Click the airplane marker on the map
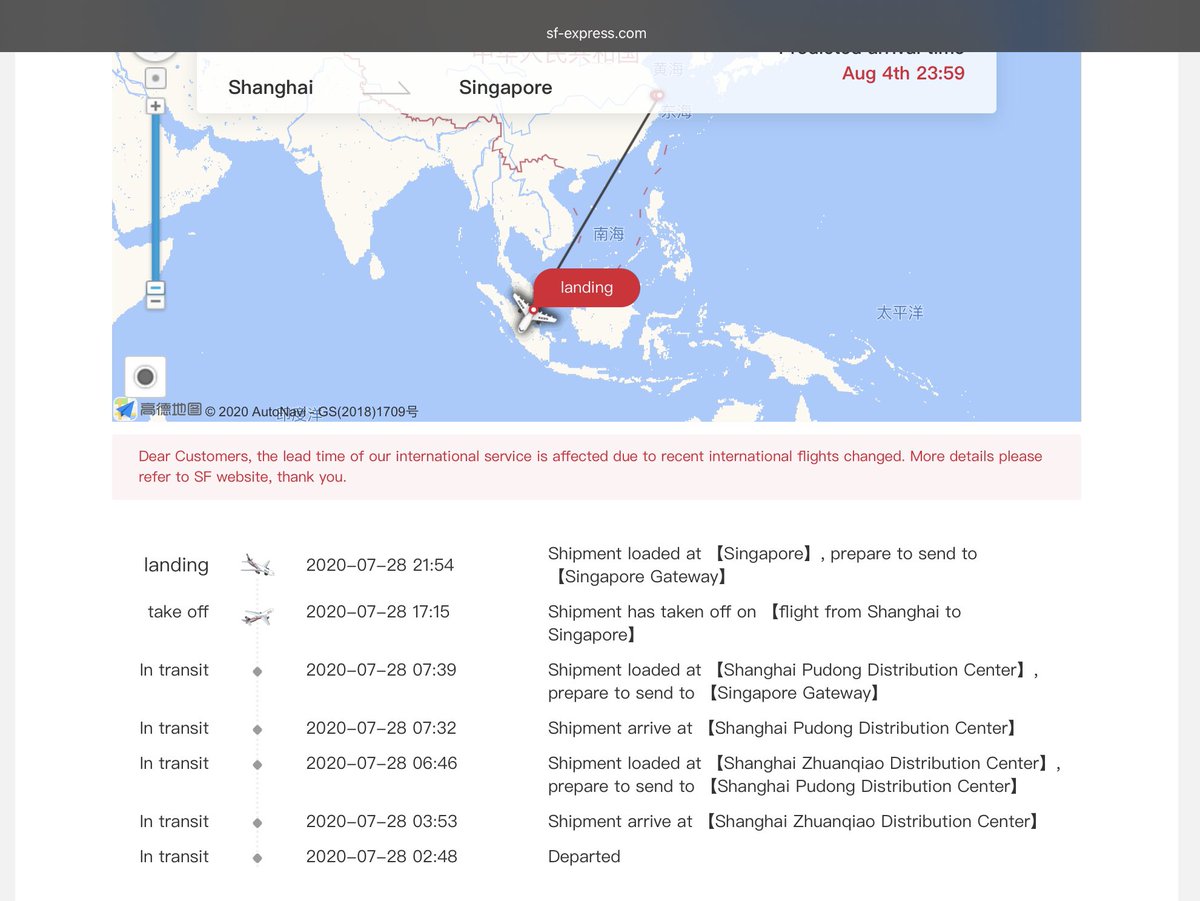 (x=531, y=314)
